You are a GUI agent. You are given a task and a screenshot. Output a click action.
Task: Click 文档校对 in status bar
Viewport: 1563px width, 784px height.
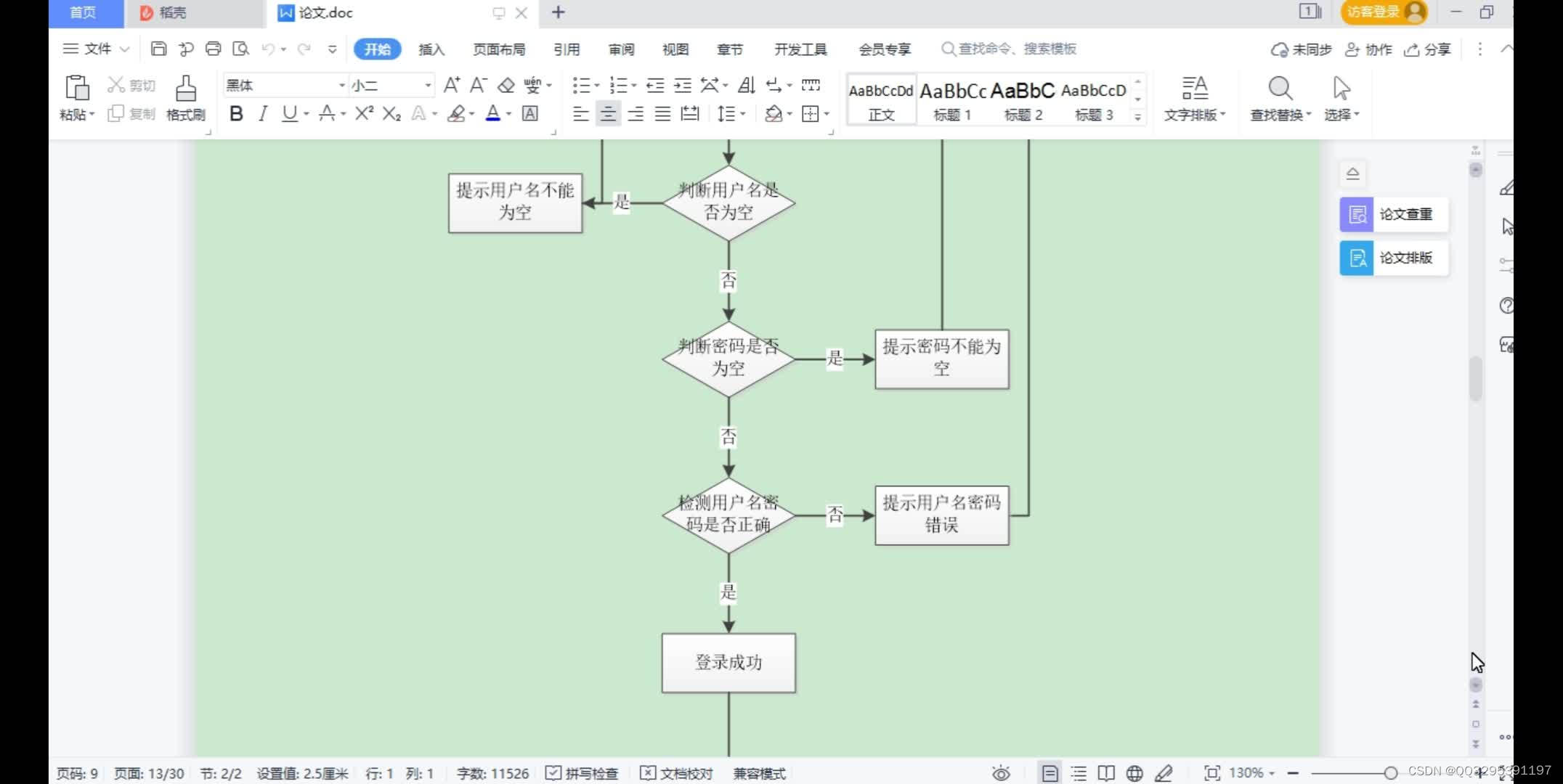677,773
